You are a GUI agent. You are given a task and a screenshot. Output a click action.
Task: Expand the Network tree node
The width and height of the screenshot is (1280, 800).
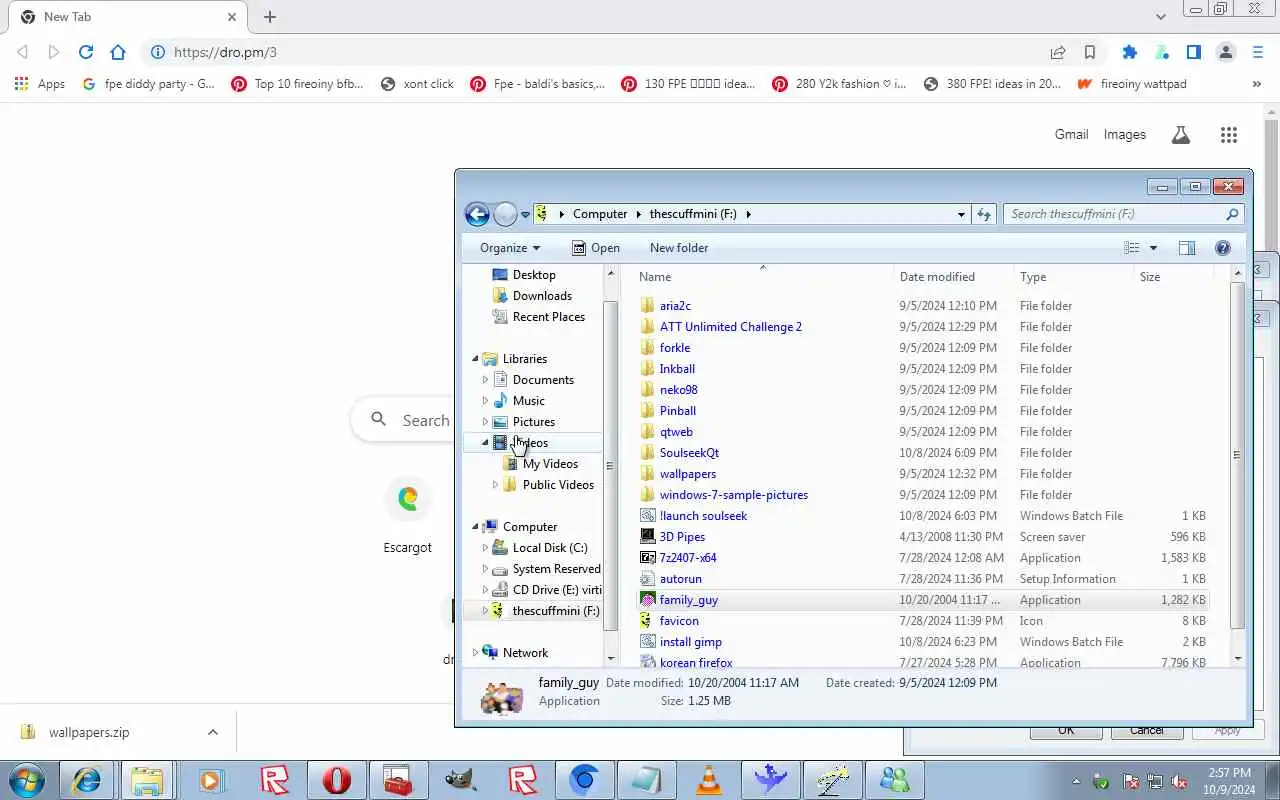click(x=476, y=653)
